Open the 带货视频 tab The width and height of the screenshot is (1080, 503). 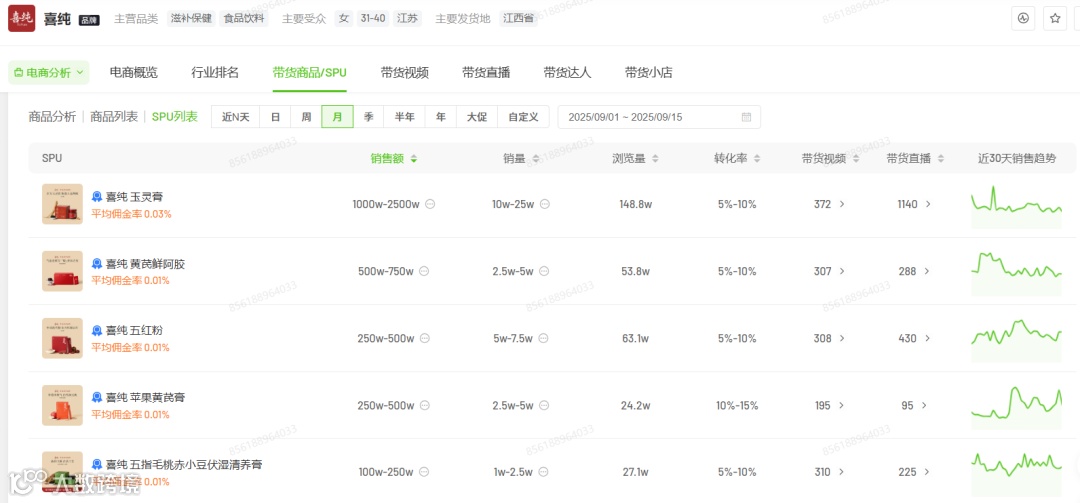[405, 72]
